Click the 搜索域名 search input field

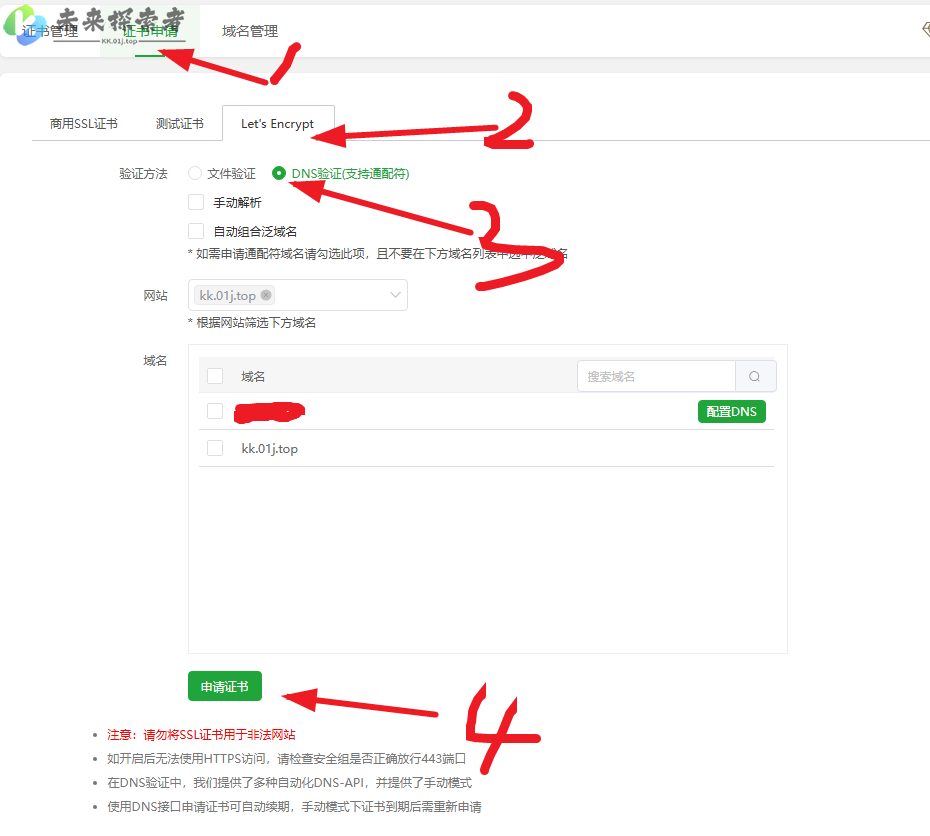coord(656,376)
